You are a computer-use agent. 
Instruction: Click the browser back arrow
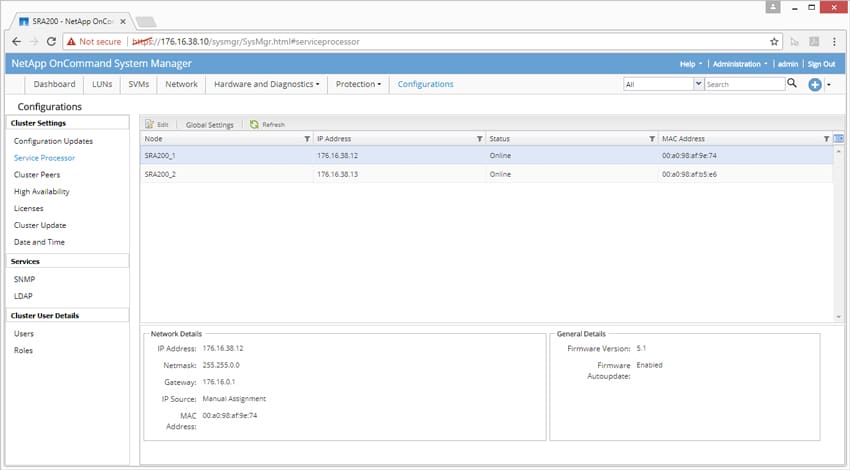[16, 42]
